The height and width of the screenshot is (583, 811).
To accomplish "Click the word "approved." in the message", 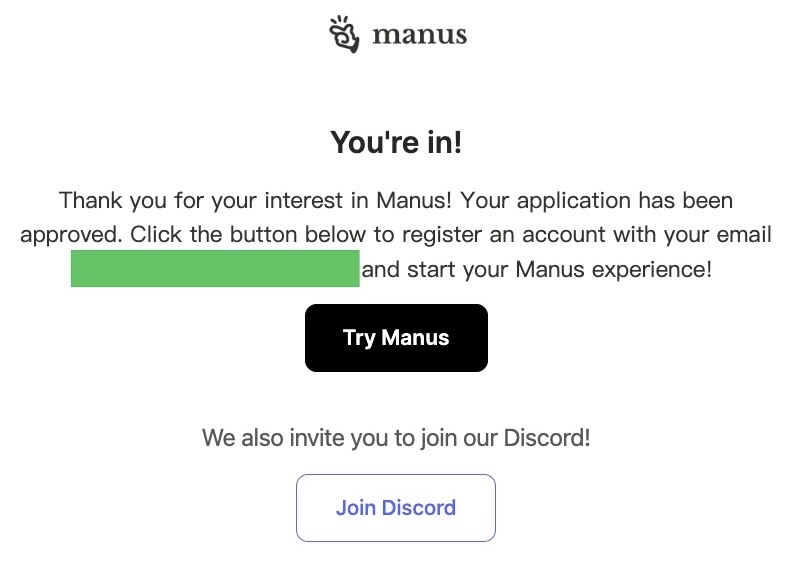I will click(71, 235).
